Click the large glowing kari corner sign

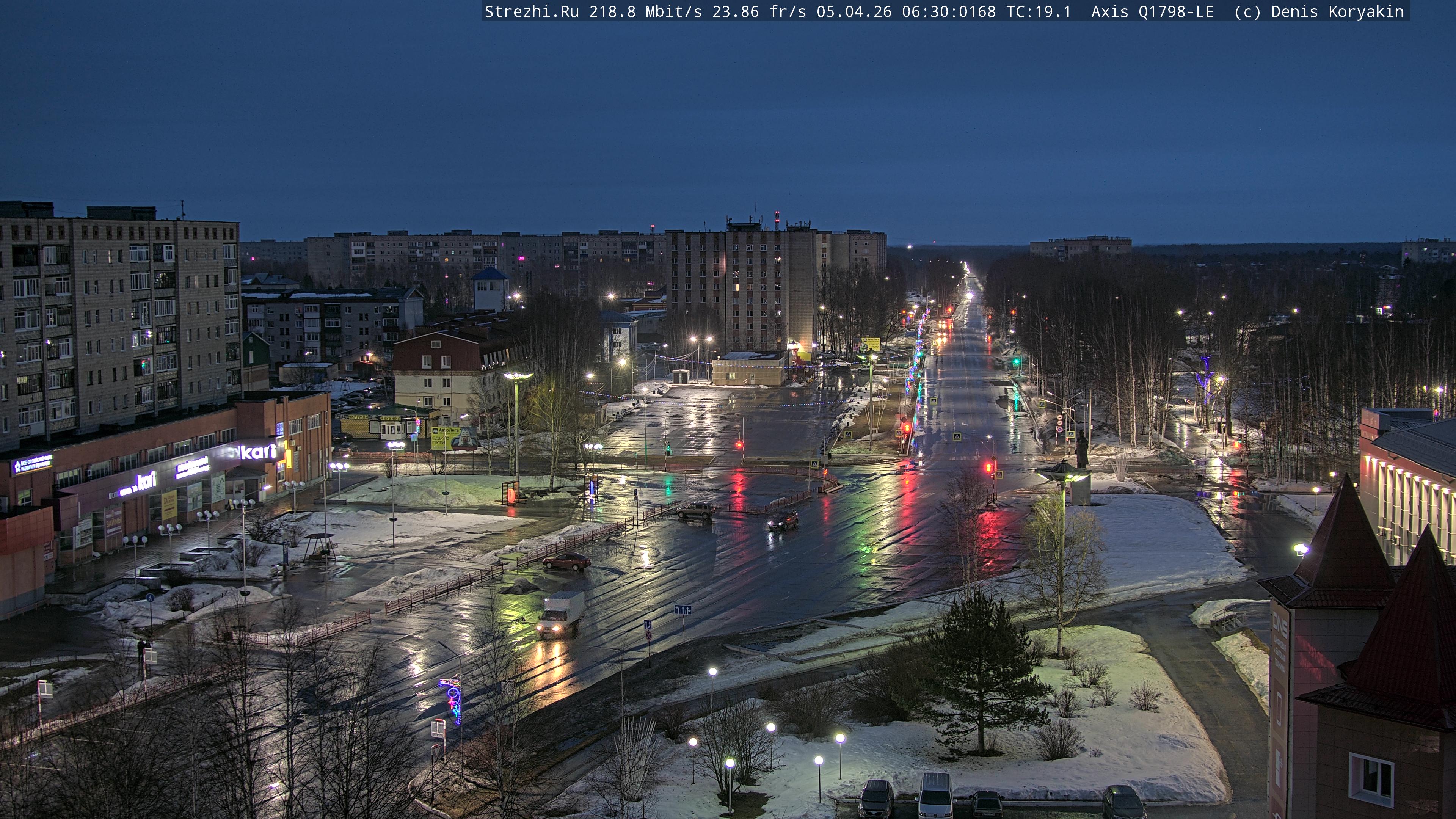pos(258,452)
